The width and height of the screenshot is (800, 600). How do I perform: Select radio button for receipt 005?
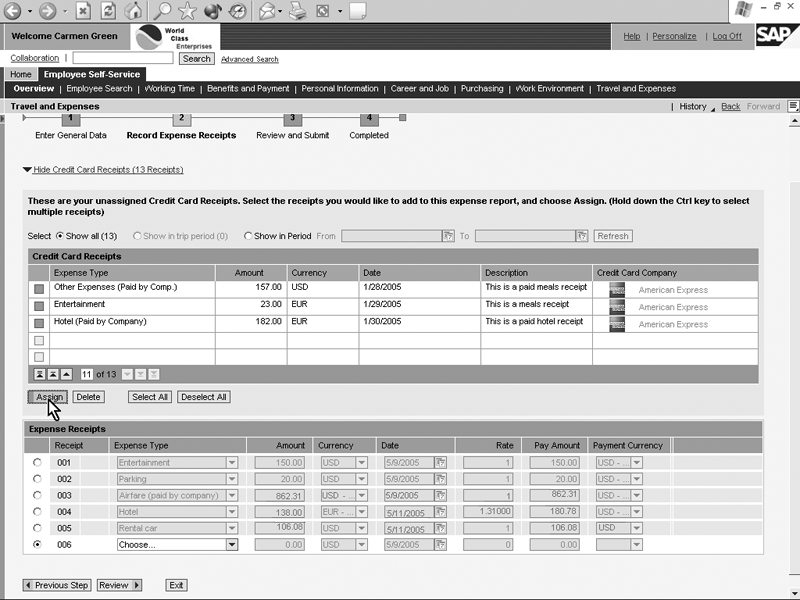click(37, 528)
